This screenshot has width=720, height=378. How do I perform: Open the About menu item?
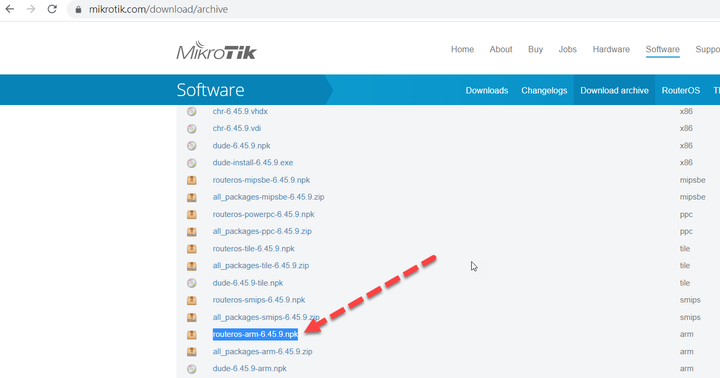(501, 49)
